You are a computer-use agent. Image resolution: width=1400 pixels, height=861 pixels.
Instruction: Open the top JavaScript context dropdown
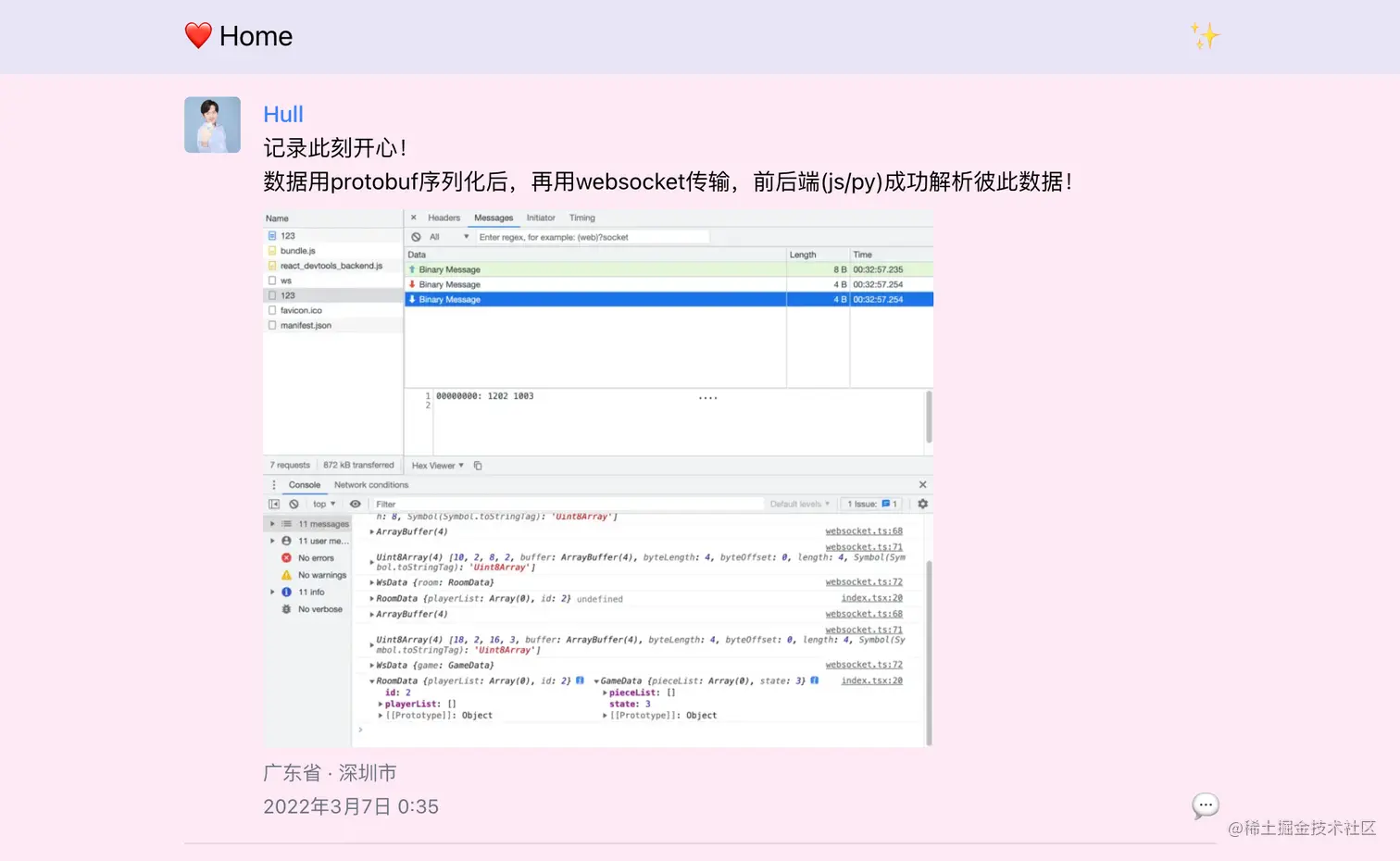click(324, 505)
